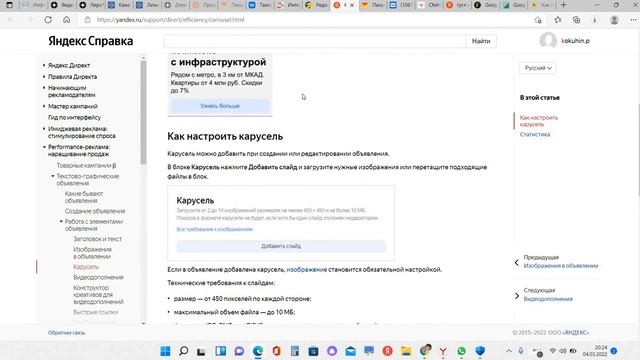Reload the page with the refresh icon
Image resolution: width=640 pixels, height=360 pixels.
coord(48,20)
